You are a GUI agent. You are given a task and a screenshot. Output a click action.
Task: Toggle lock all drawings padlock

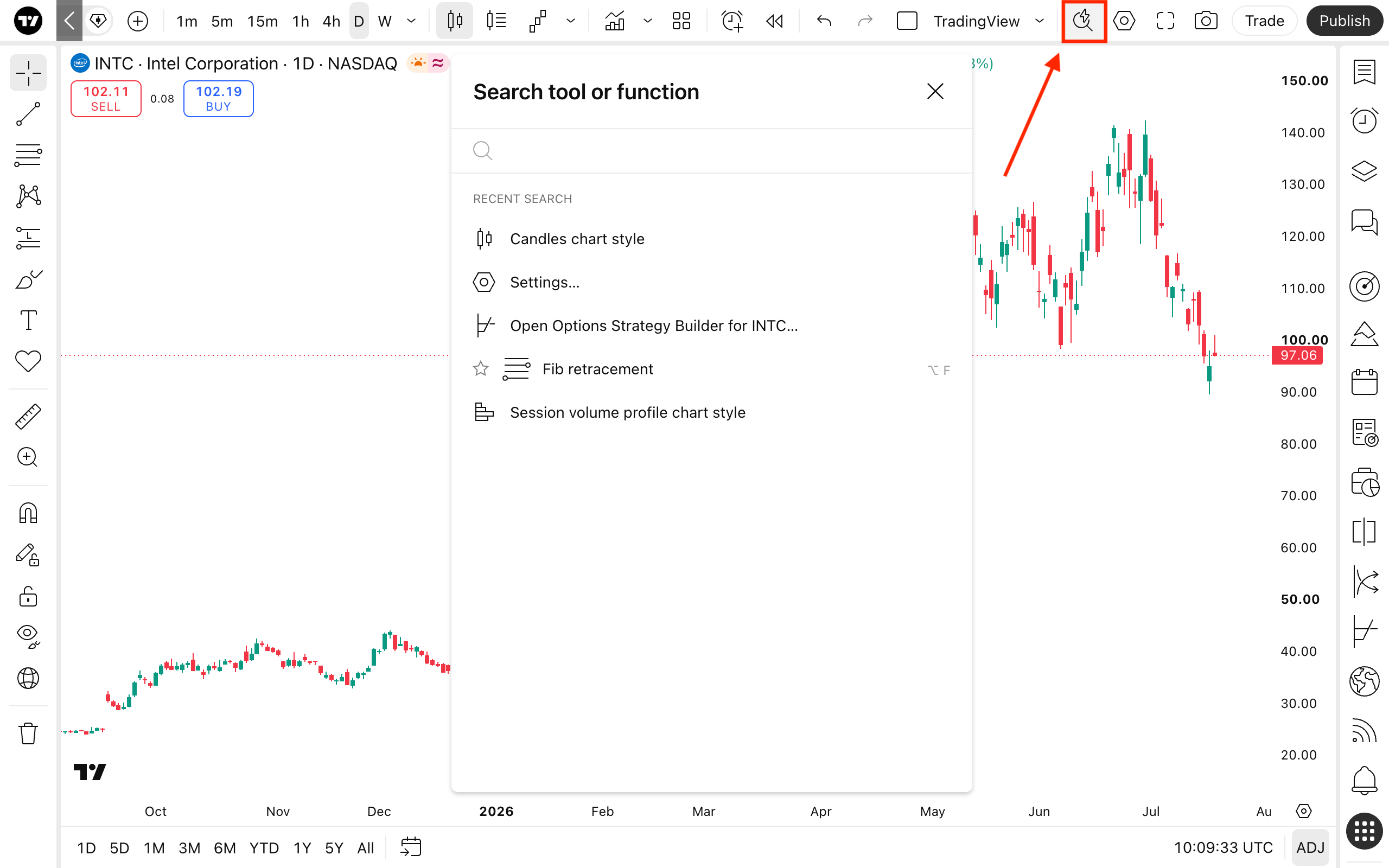[28, 596]
